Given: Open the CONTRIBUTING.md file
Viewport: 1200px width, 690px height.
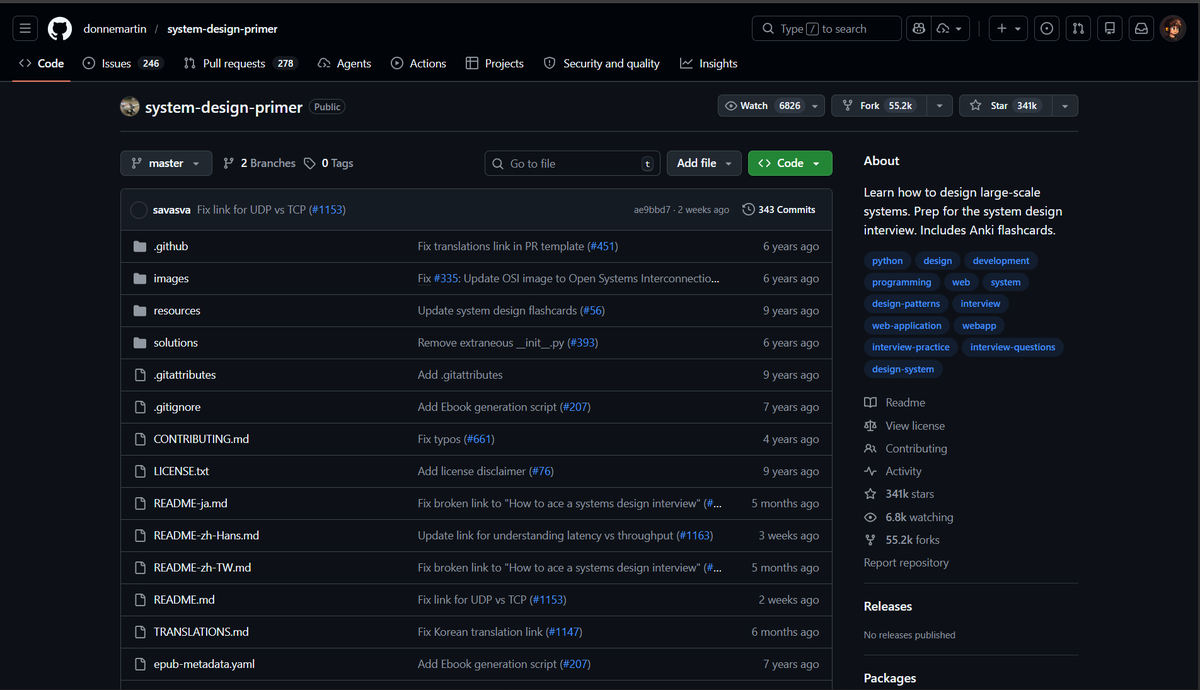Looking at the screenshot, I should 201,439.
